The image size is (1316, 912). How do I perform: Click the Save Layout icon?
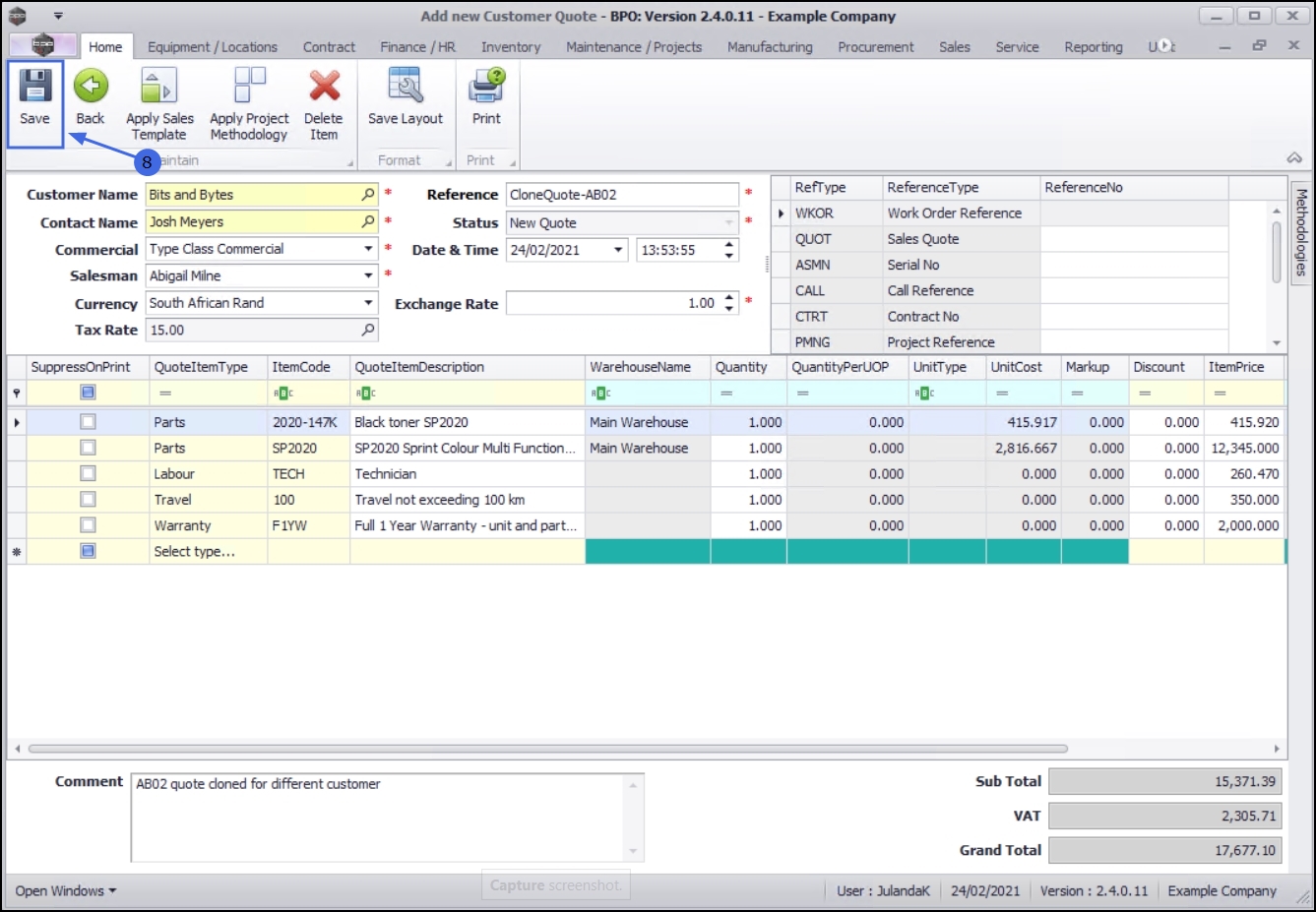(406, 88)
